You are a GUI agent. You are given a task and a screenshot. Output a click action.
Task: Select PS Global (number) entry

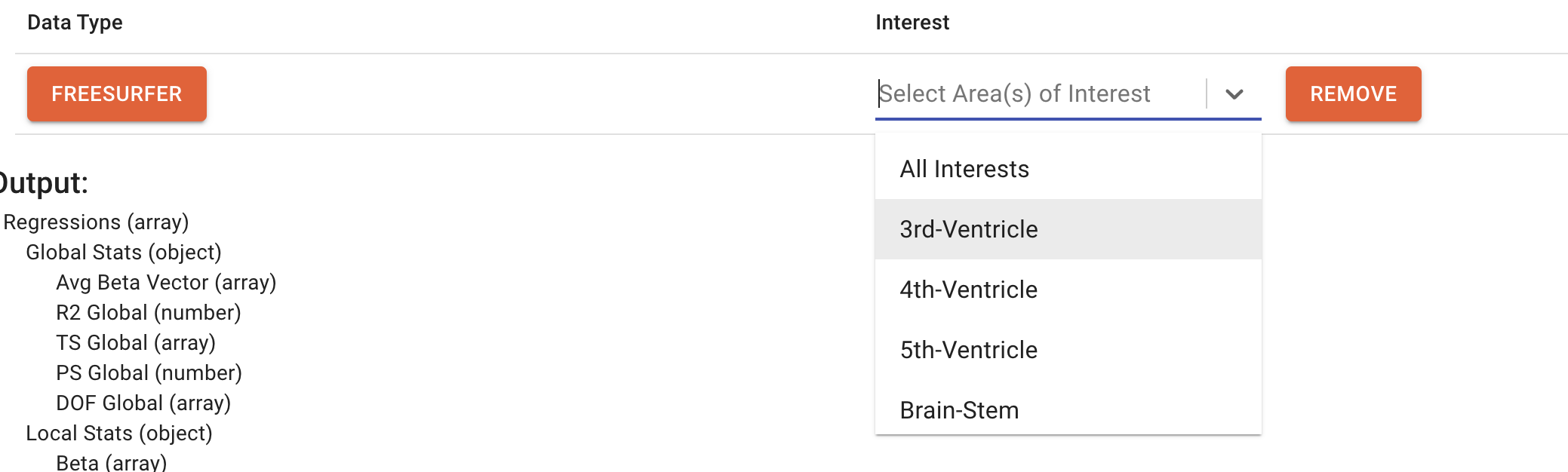pyautogui.click(x=149, y=373)
